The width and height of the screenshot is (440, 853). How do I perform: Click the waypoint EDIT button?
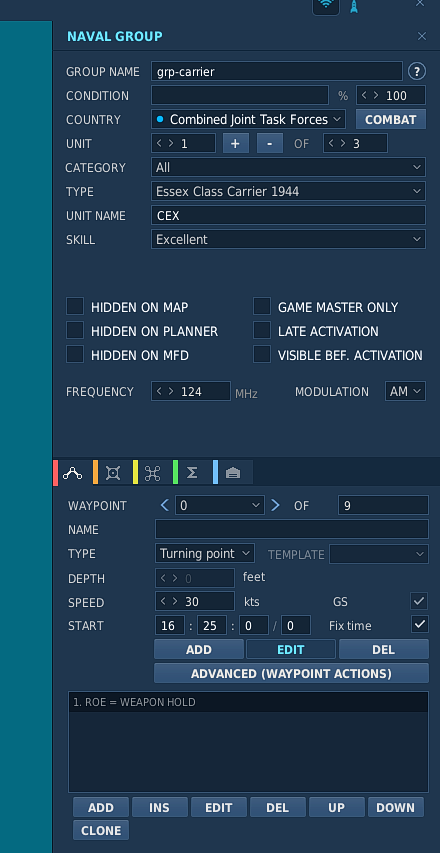point(290,649)
